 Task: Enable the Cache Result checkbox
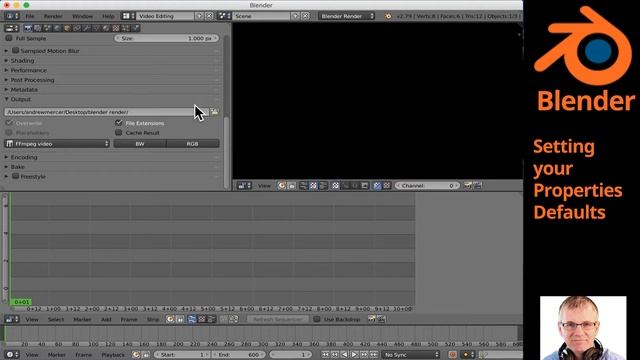click(119, 133)
